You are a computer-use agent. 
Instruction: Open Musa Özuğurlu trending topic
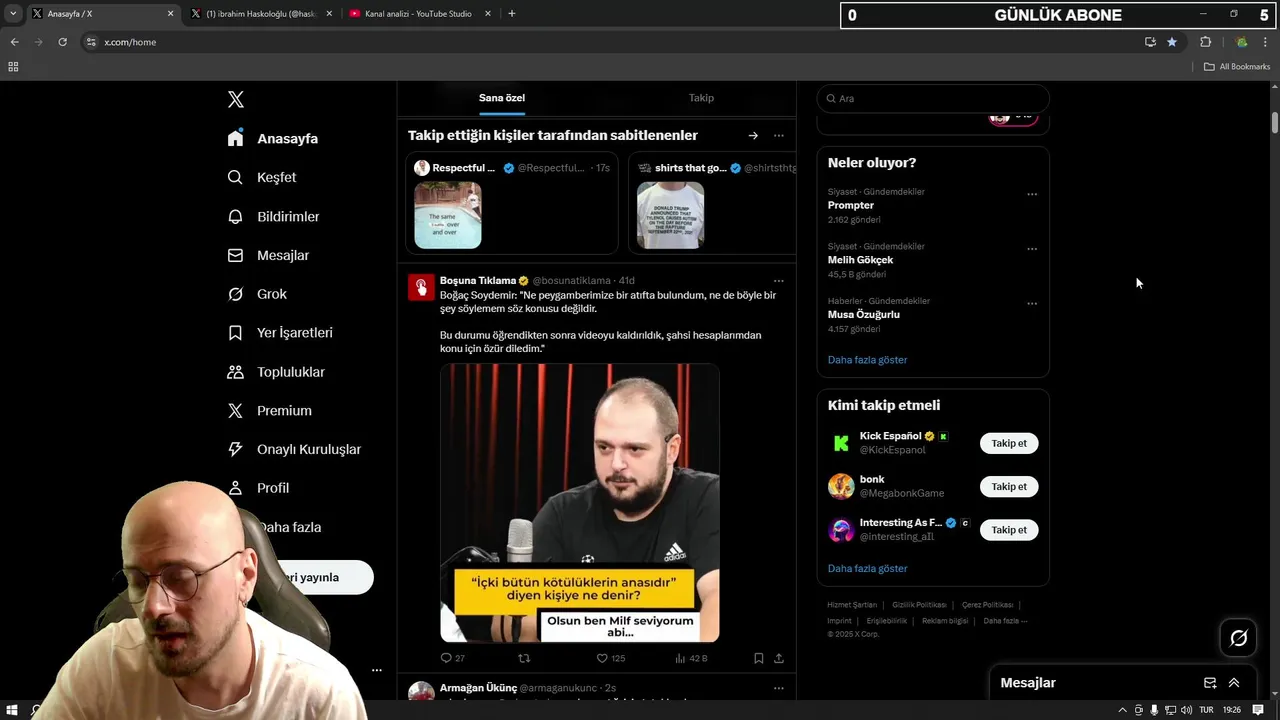[x=864, y=314]
